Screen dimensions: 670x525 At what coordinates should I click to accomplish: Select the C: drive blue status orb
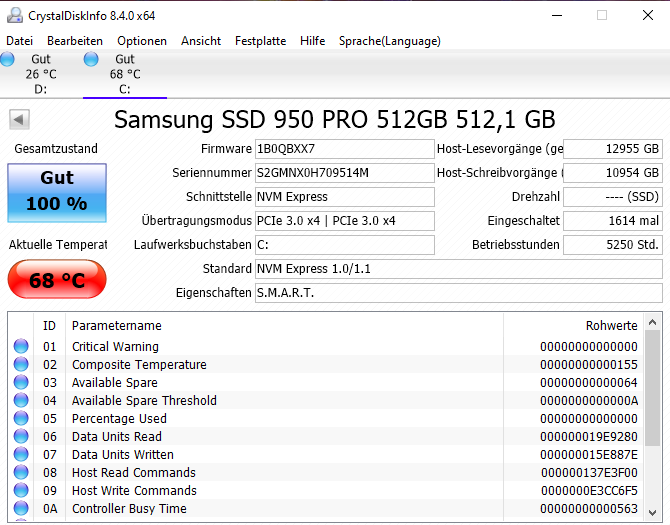click(x=91, y=59)
